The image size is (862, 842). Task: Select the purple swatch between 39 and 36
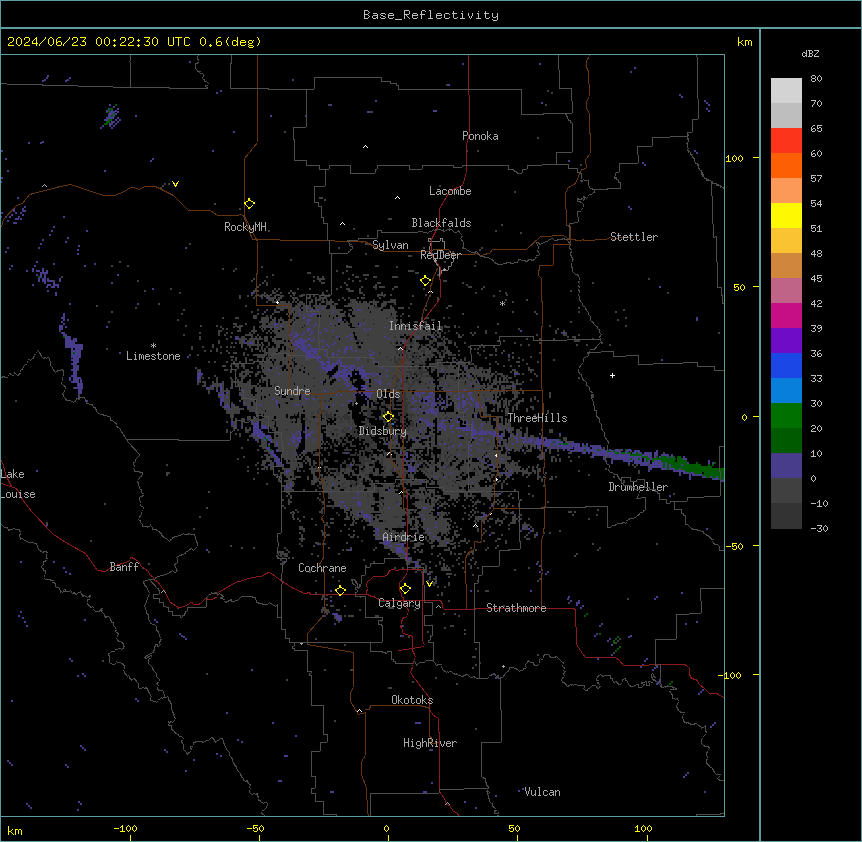(x=786, y=341)
